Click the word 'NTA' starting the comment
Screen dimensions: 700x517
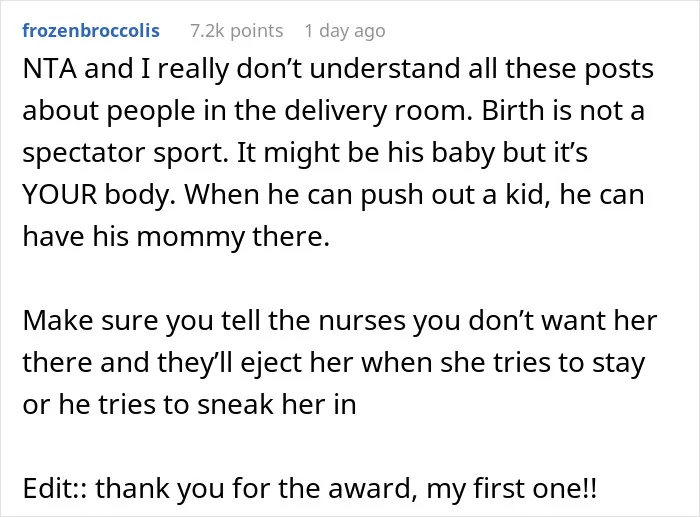click(49, 69)
